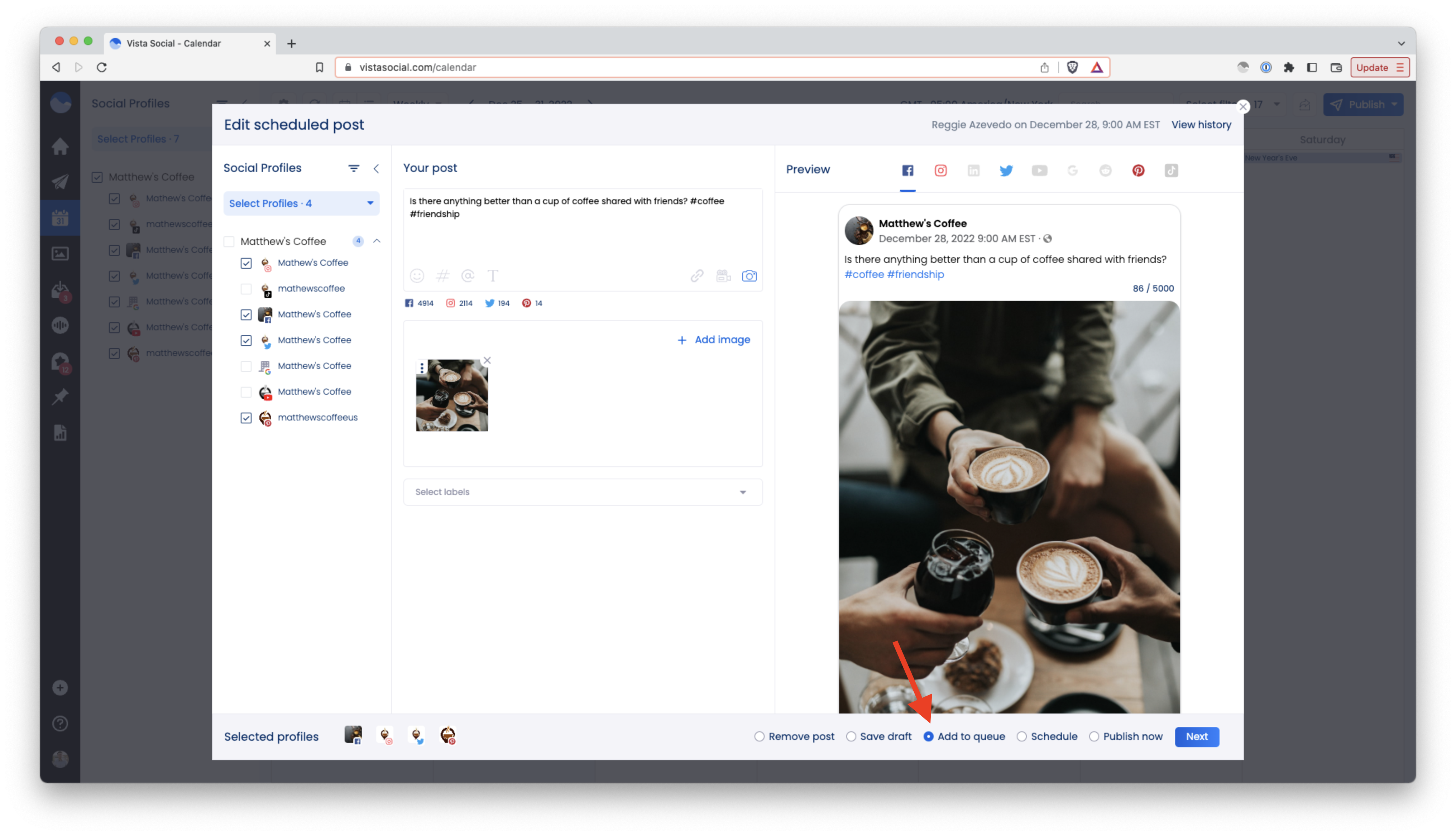This screenshot has height=836, width=1456.
Task: Click the browser address bar URL
Action: pos(417,67)
